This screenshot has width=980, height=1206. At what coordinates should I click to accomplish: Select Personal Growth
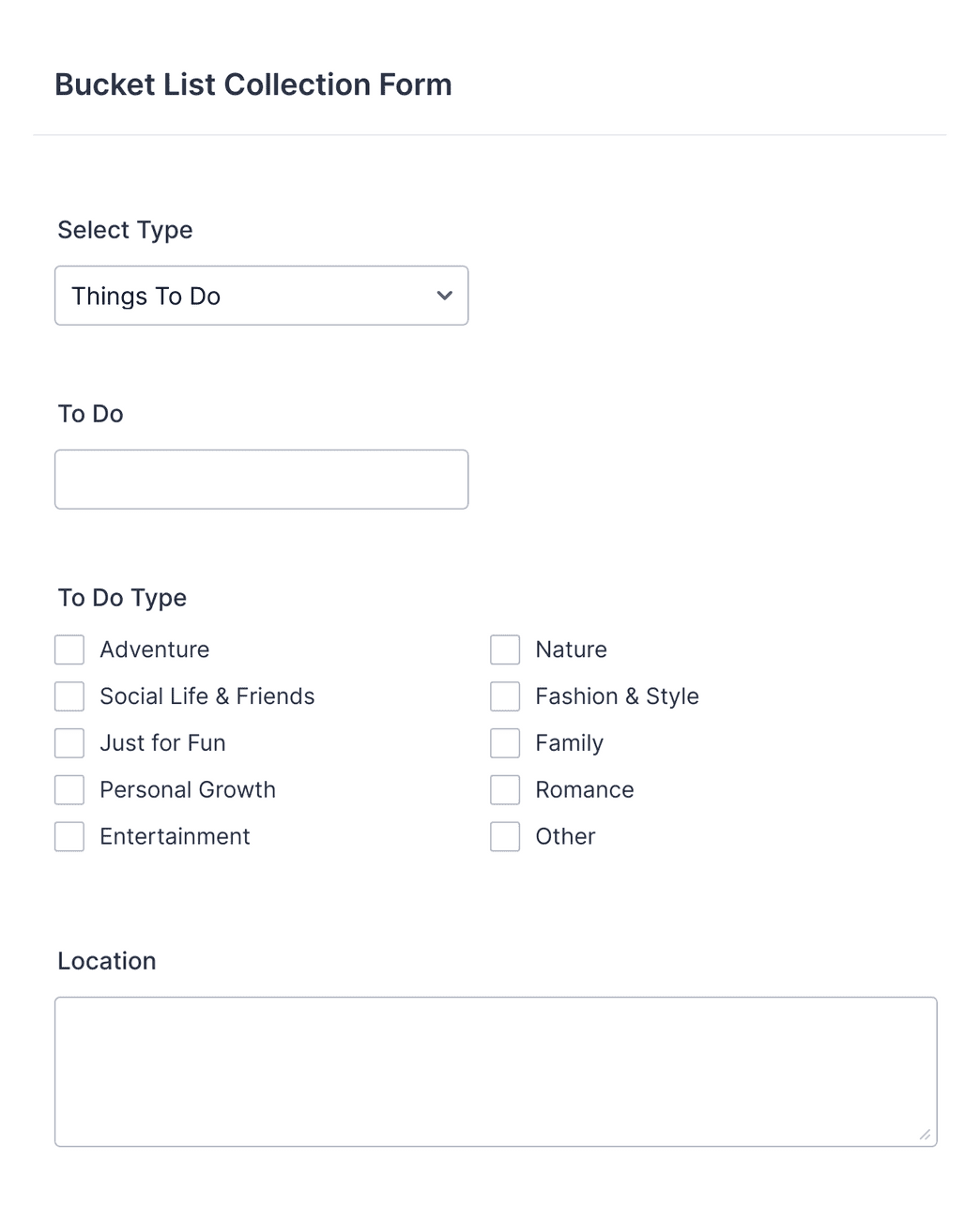click(x=69, y=789)
